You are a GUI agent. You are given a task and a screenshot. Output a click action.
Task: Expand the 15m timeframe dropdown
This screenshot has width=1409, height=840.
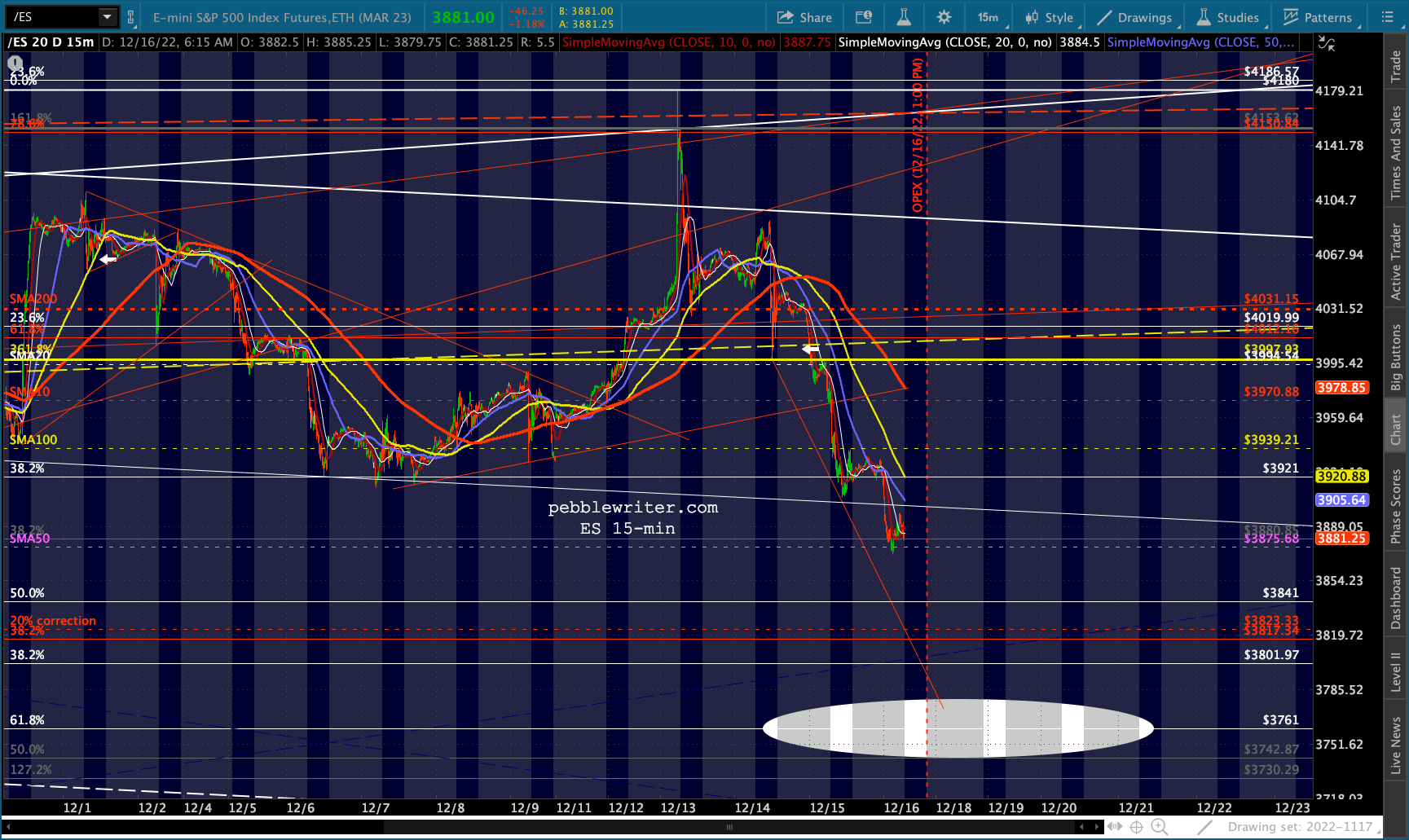[x=989, y=17]
